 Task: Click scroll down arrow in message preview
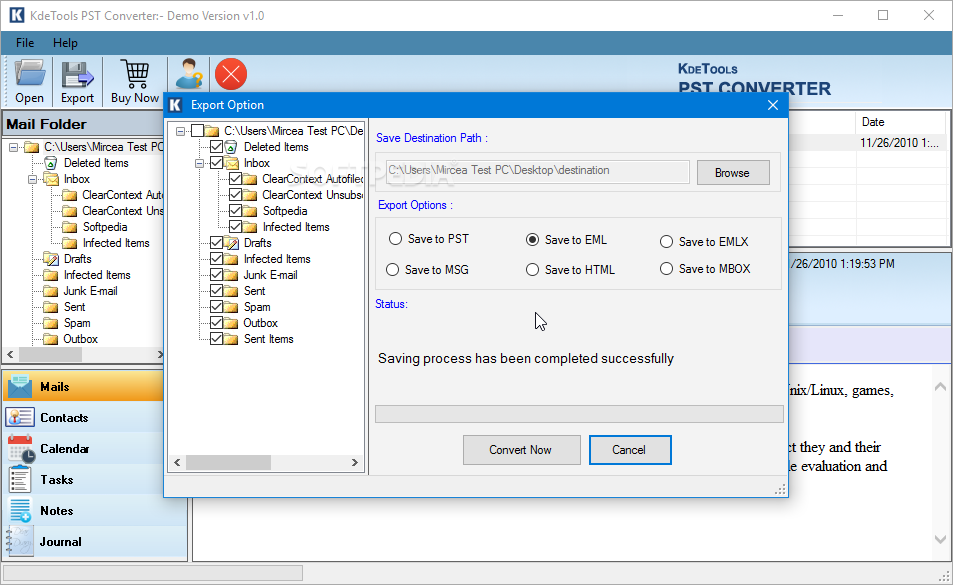pyautogui.click(x=940, y=539)
